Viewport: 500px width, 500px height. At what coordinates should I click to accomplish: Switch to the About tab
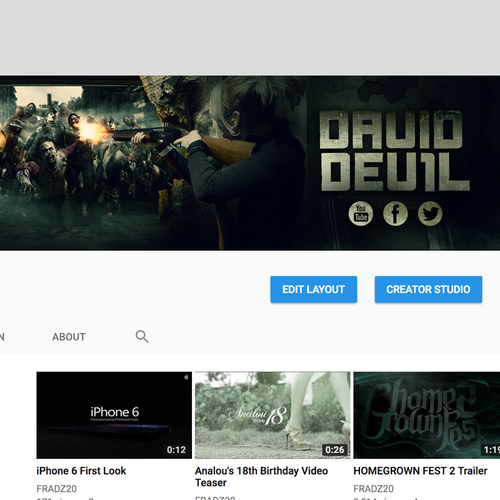click(69, 337)
